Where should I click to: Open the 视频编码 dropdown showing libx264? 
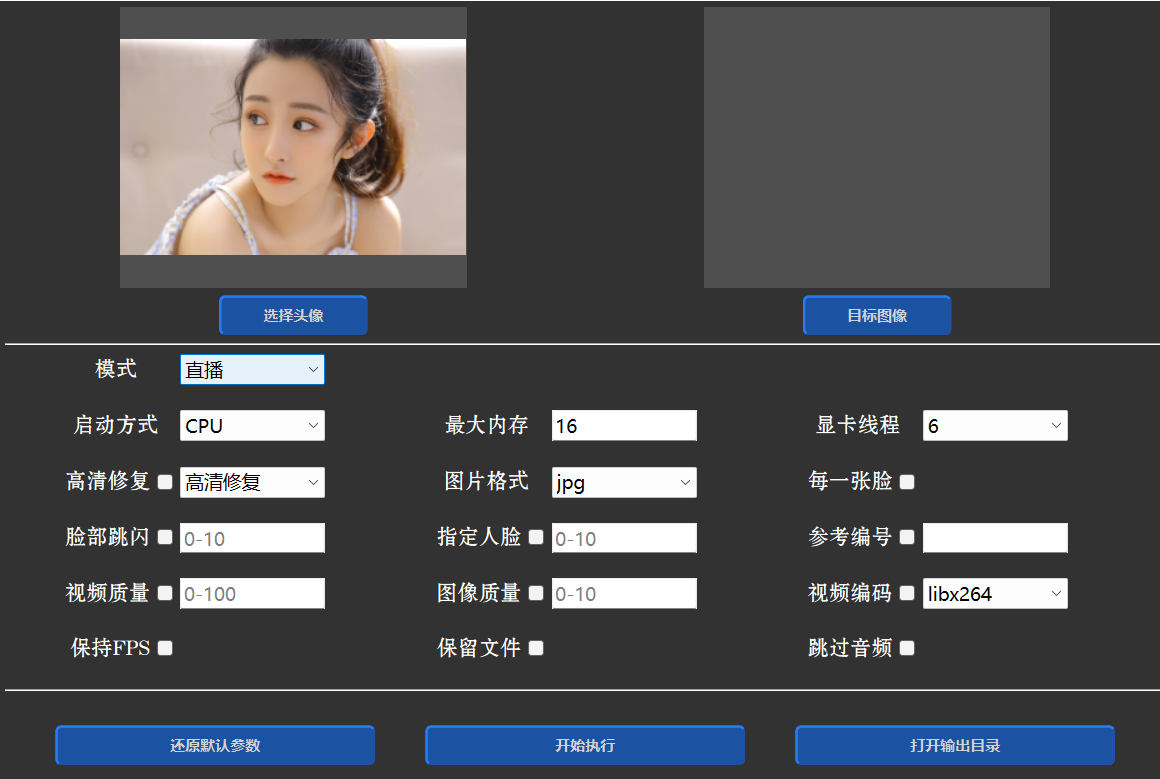coord(994,593)
